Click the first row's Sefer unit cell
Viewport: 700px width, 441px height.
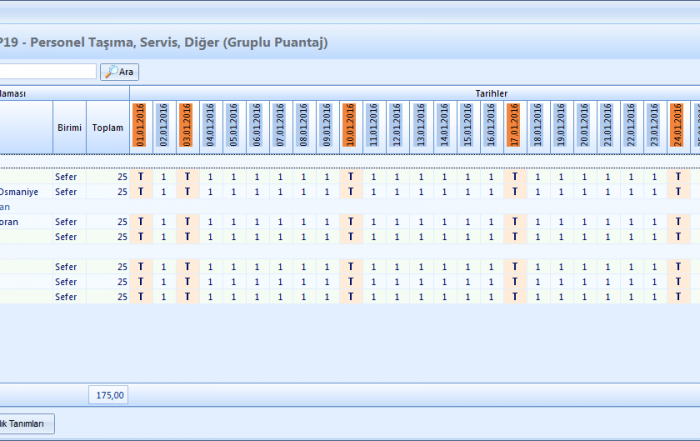[x=67, y=177]
